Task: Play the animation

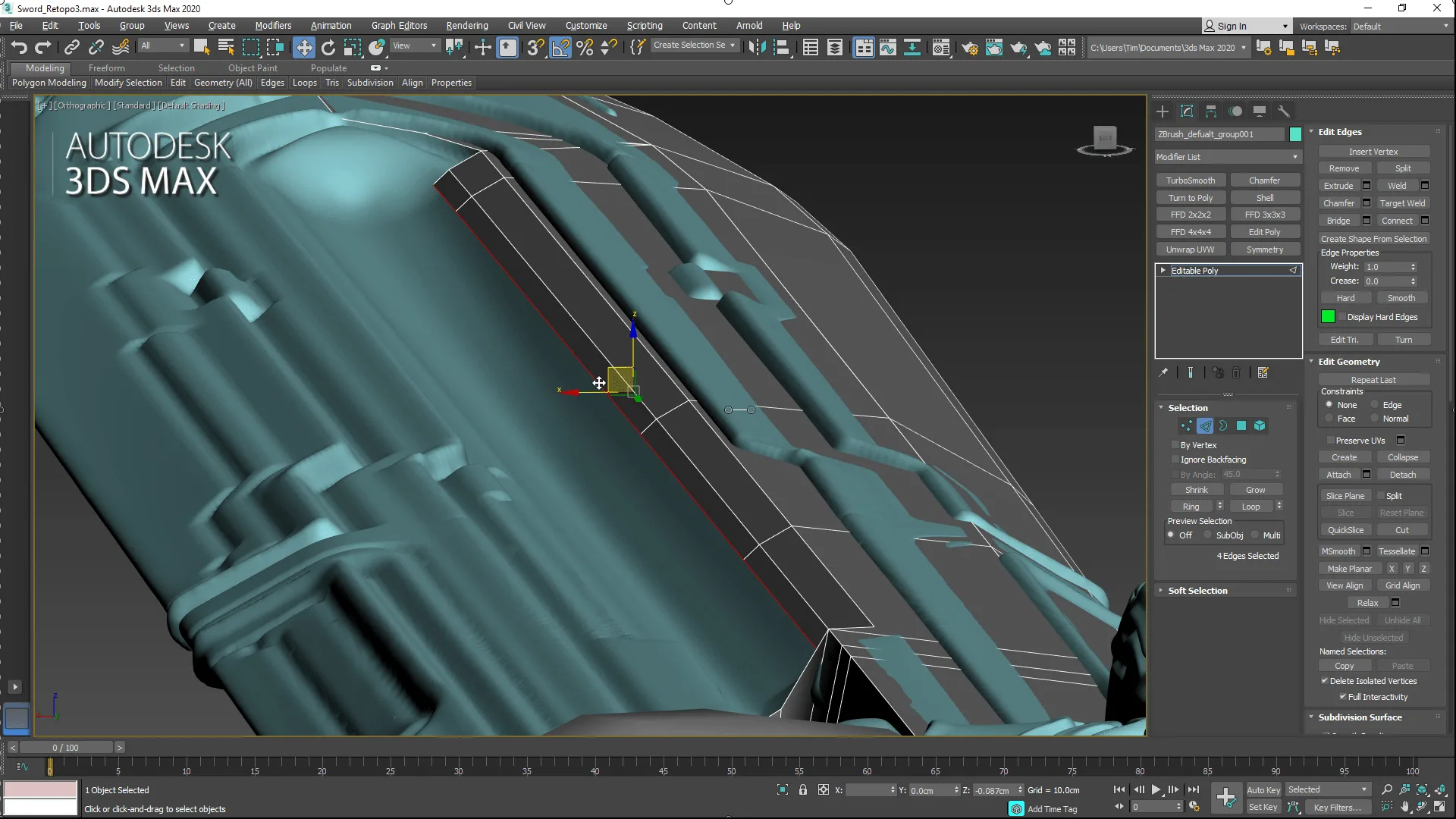Action: coord(1156,789)
